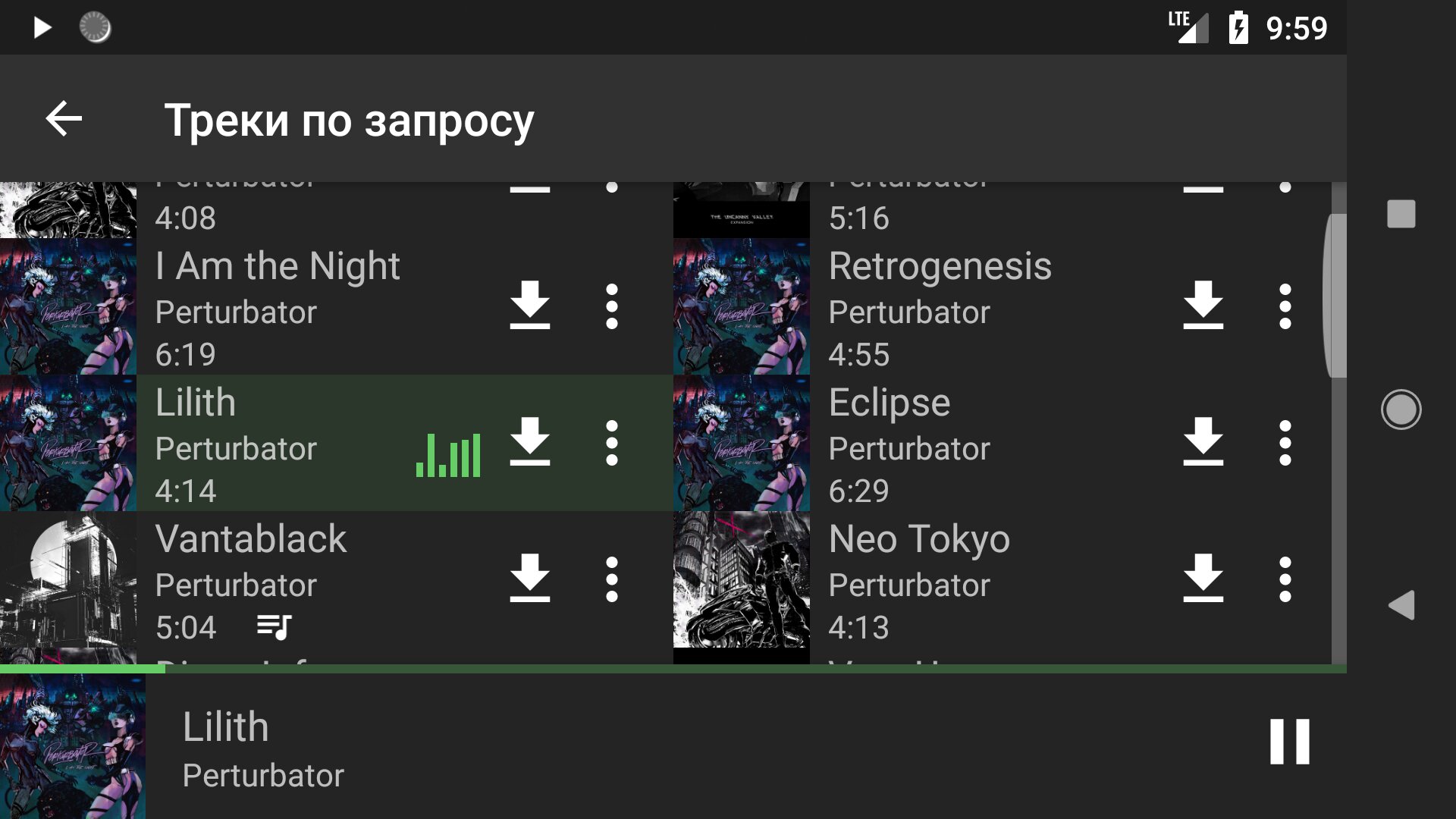Screen dimensions: 1456x819
Task: Open three-dot menu for Vantablack
Action: point(611,579)
